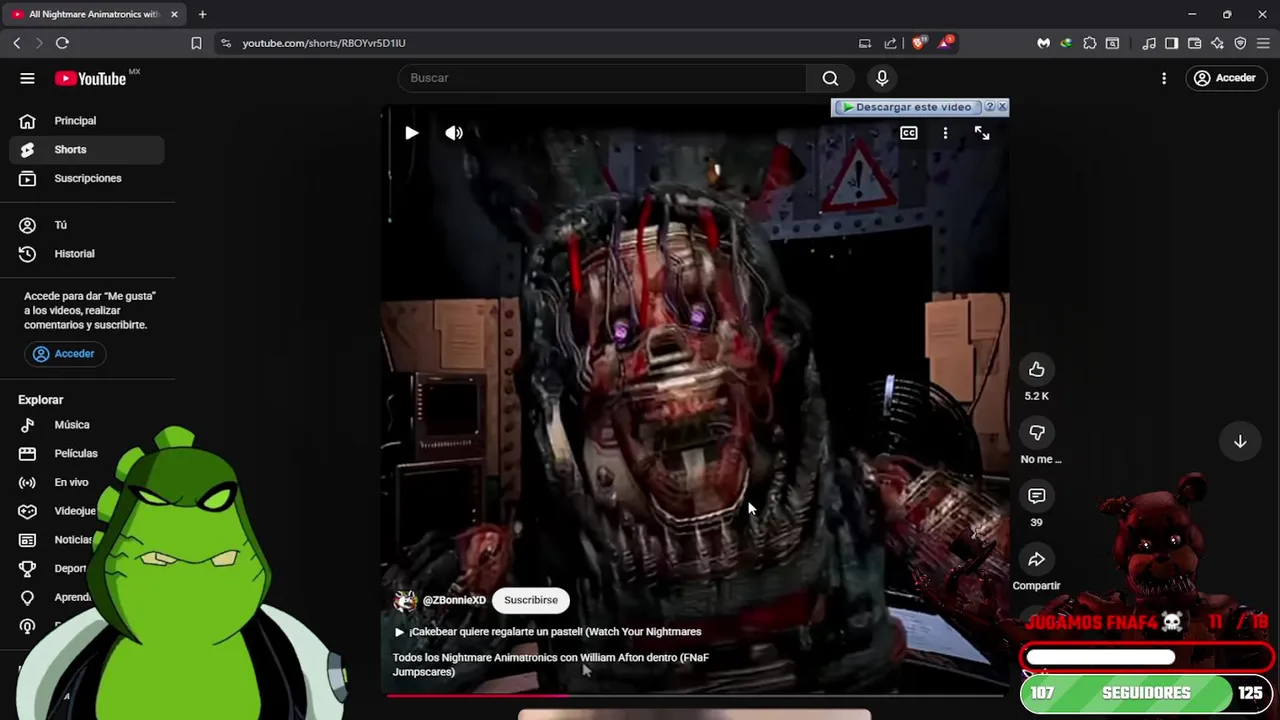Viewport: 1280px width, 720px height.
Task: Toggle closed captions on the Short
Action: (x=908, y=133)
